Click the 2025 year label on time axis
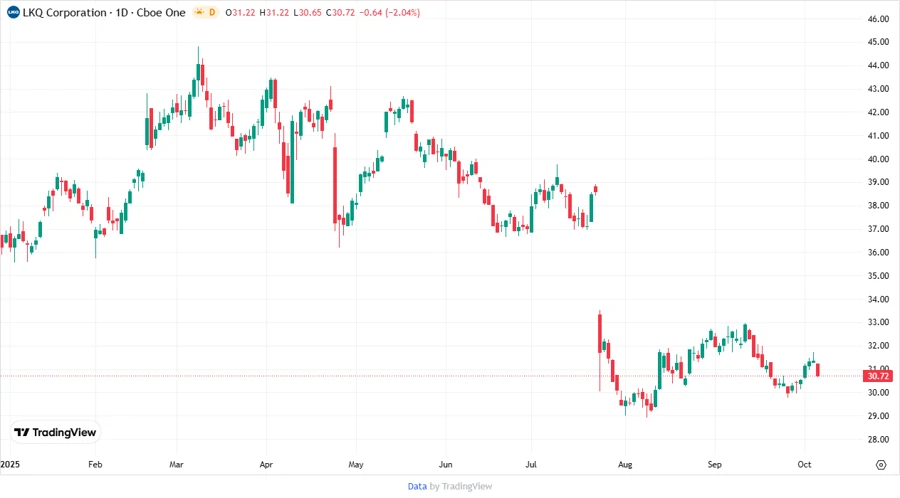This screenshot has height=498, width=900. tap(10, 465)
